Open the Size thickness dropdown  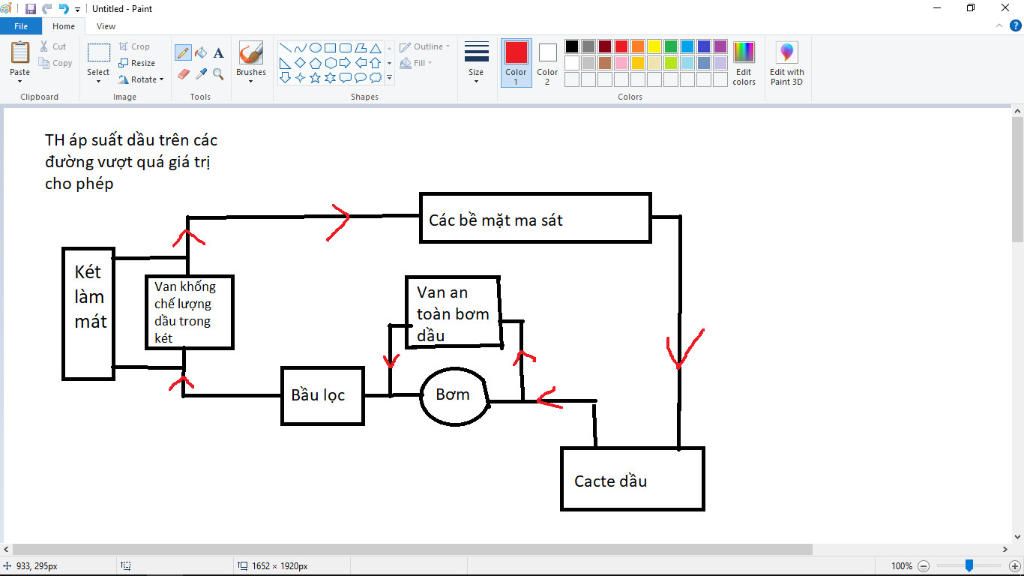point(476,63)
